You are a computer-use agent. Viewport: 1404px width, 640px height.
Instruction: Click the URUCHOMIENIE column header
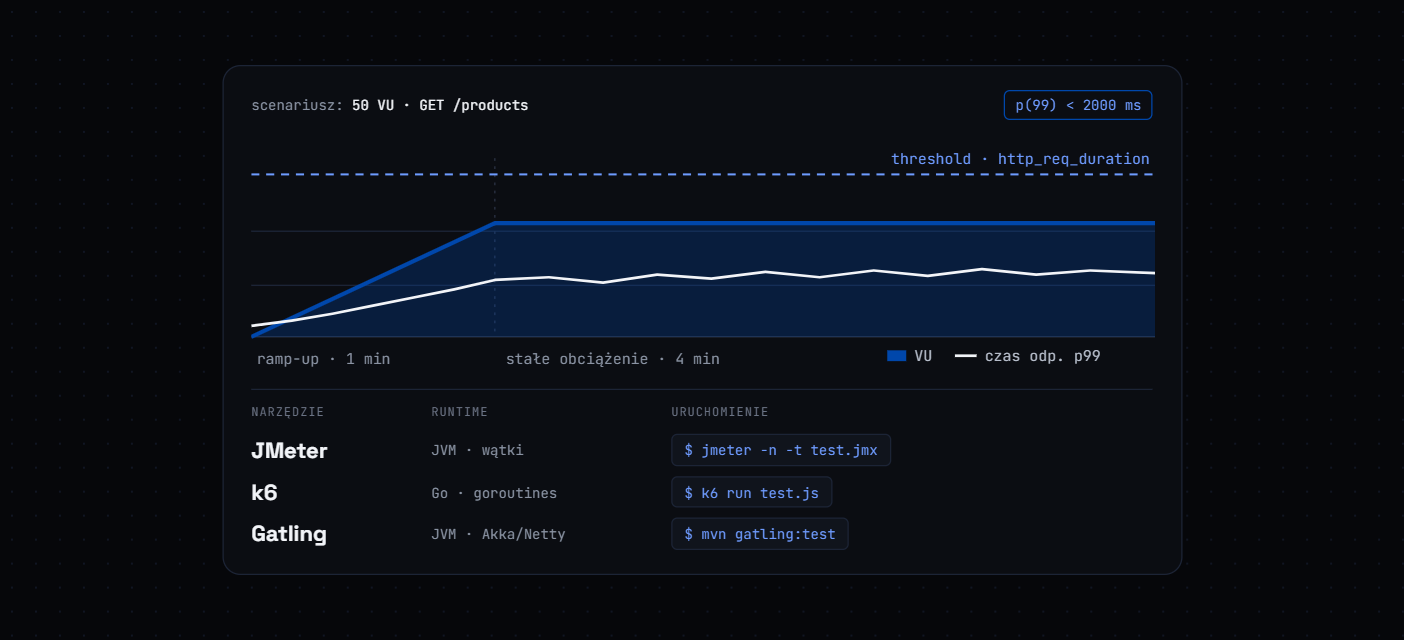[720, 412]
